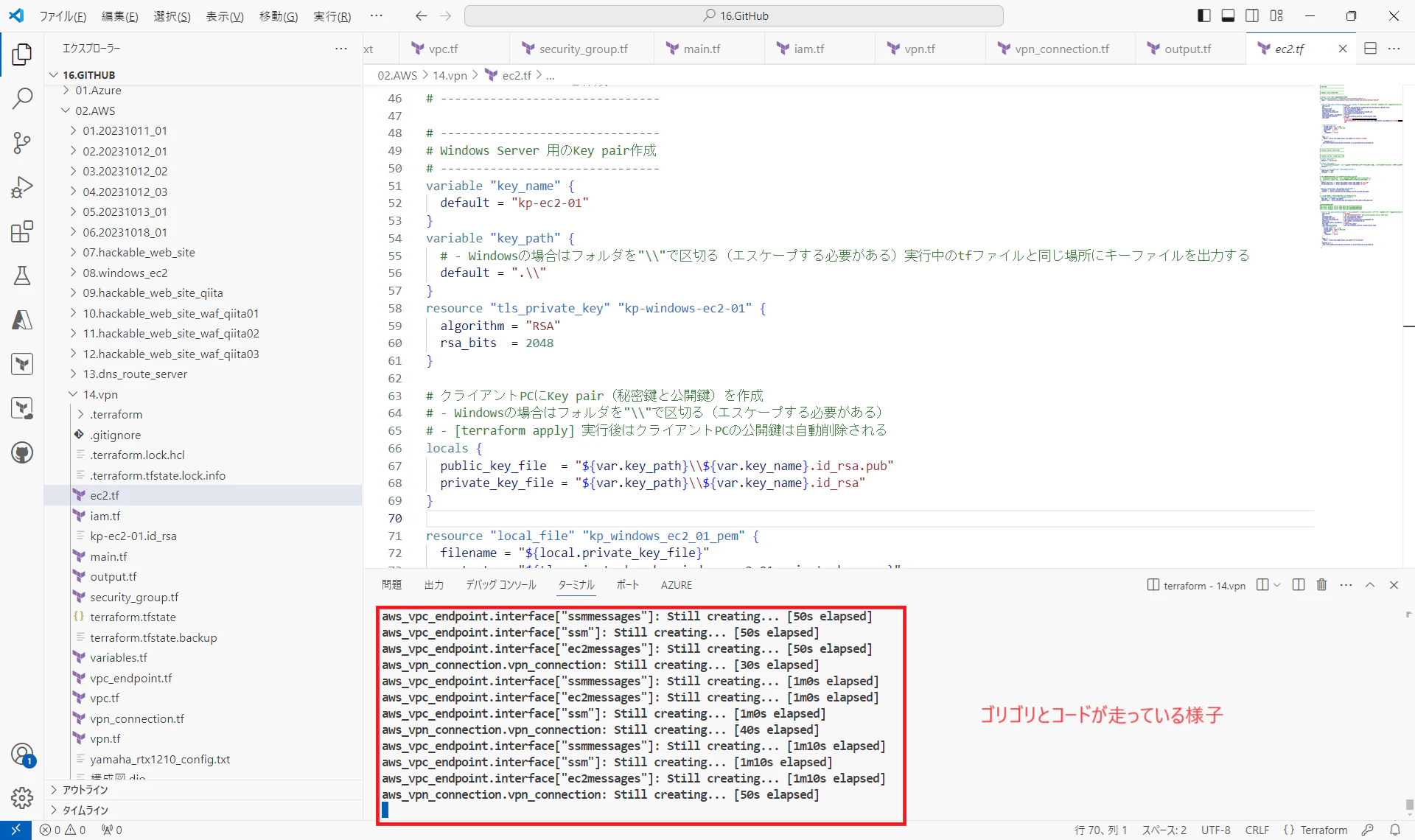Close the ec2.tf editor tab
The height and width of the screenshot is (840, 1415).
click(1343, 49)
